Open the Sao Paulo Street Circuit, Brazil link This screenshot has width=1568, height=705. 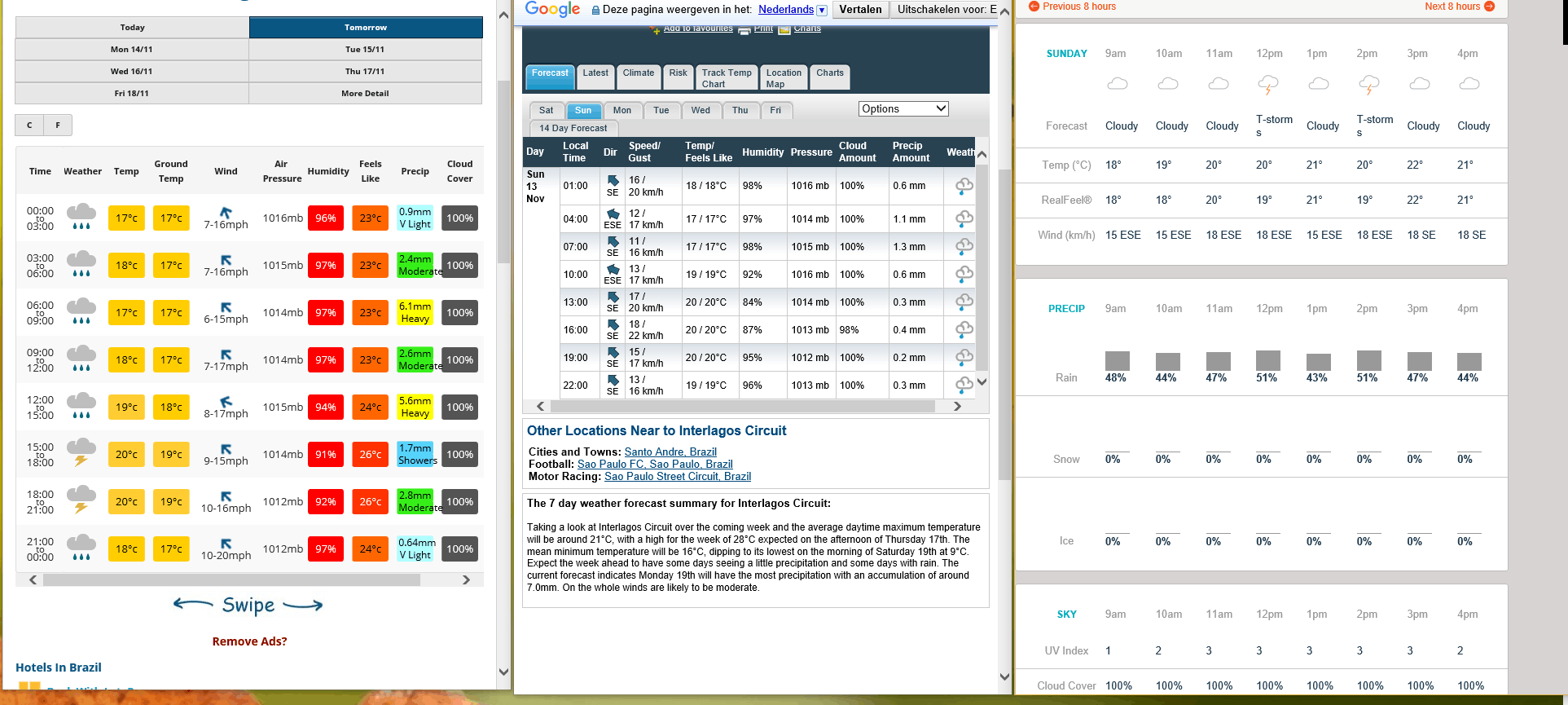pyautogui.click(x=678, y=477)
